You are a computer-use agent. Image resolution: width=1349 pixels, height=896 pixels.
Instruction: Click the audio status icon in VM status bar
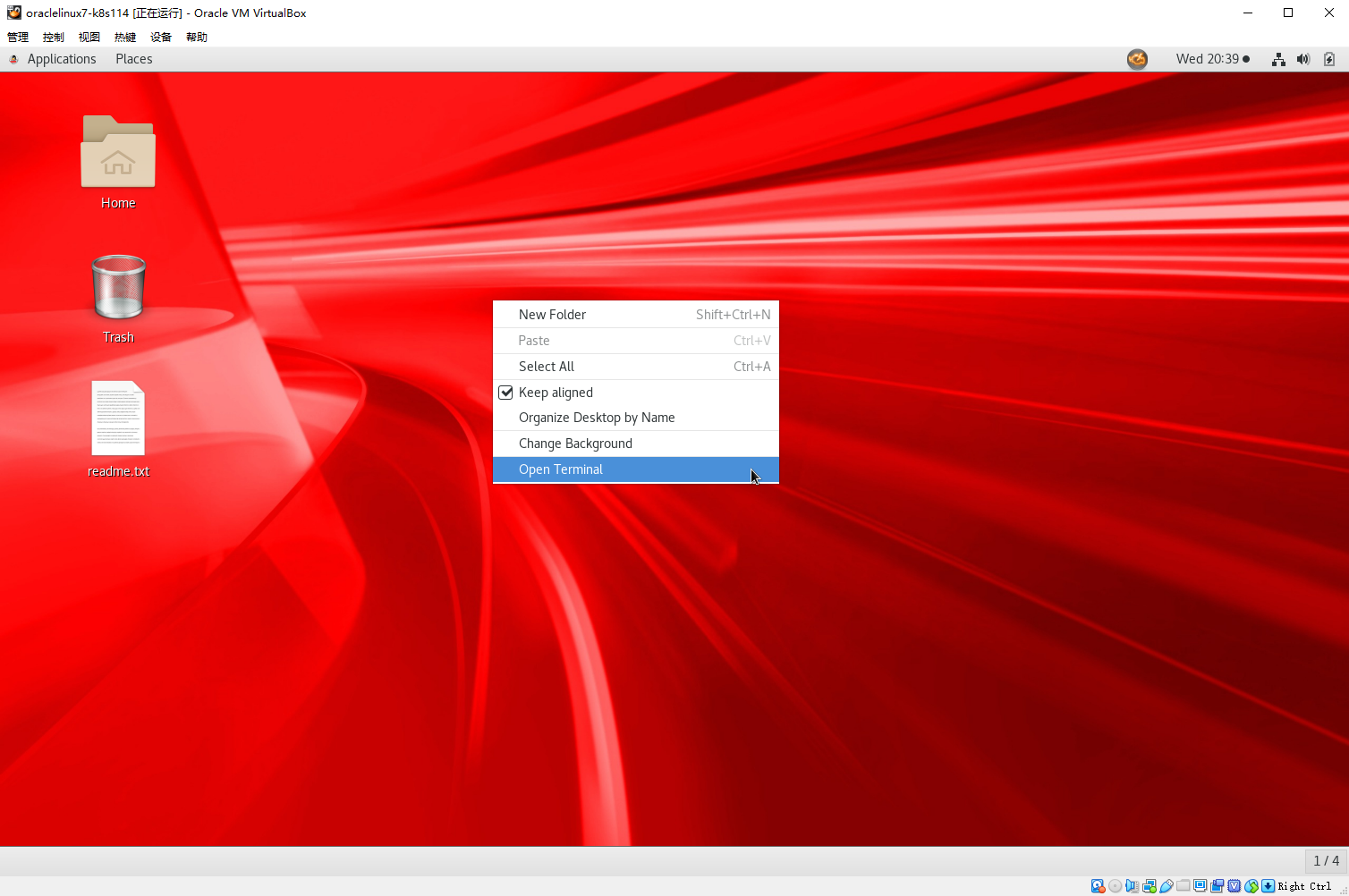pos(1131,885)
